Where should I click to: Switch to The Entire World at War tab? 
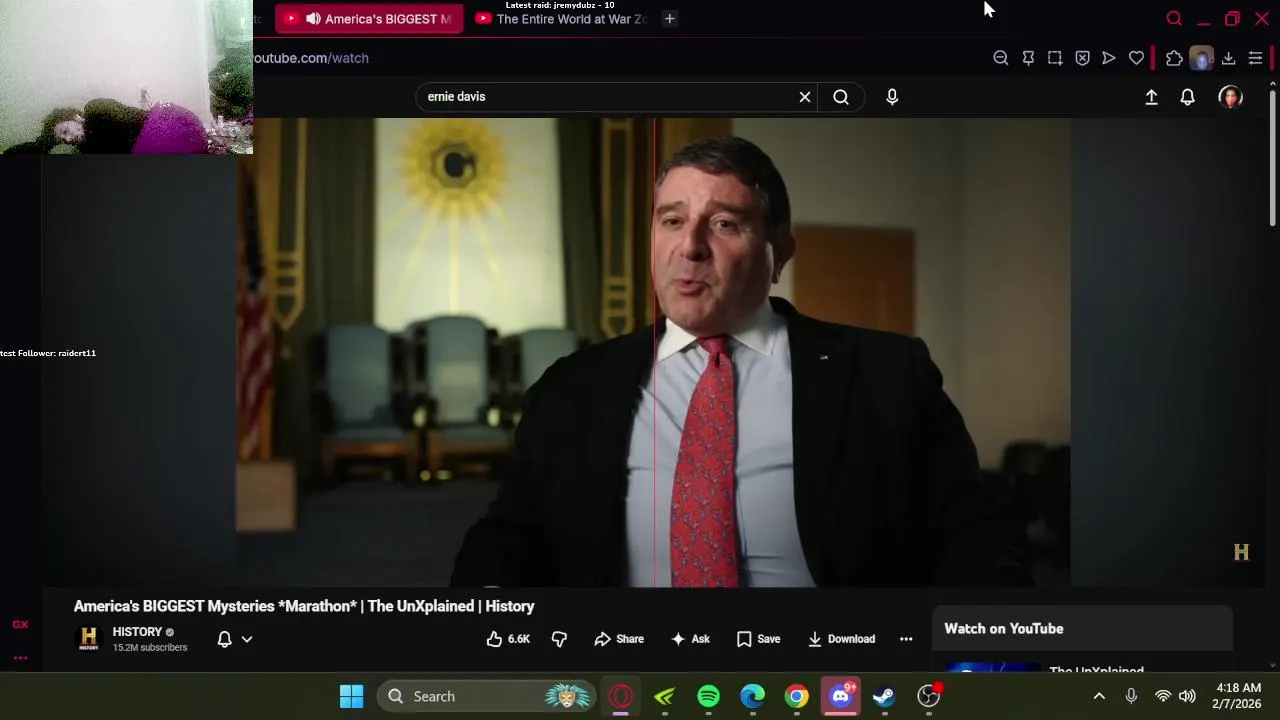click(560, 19)
